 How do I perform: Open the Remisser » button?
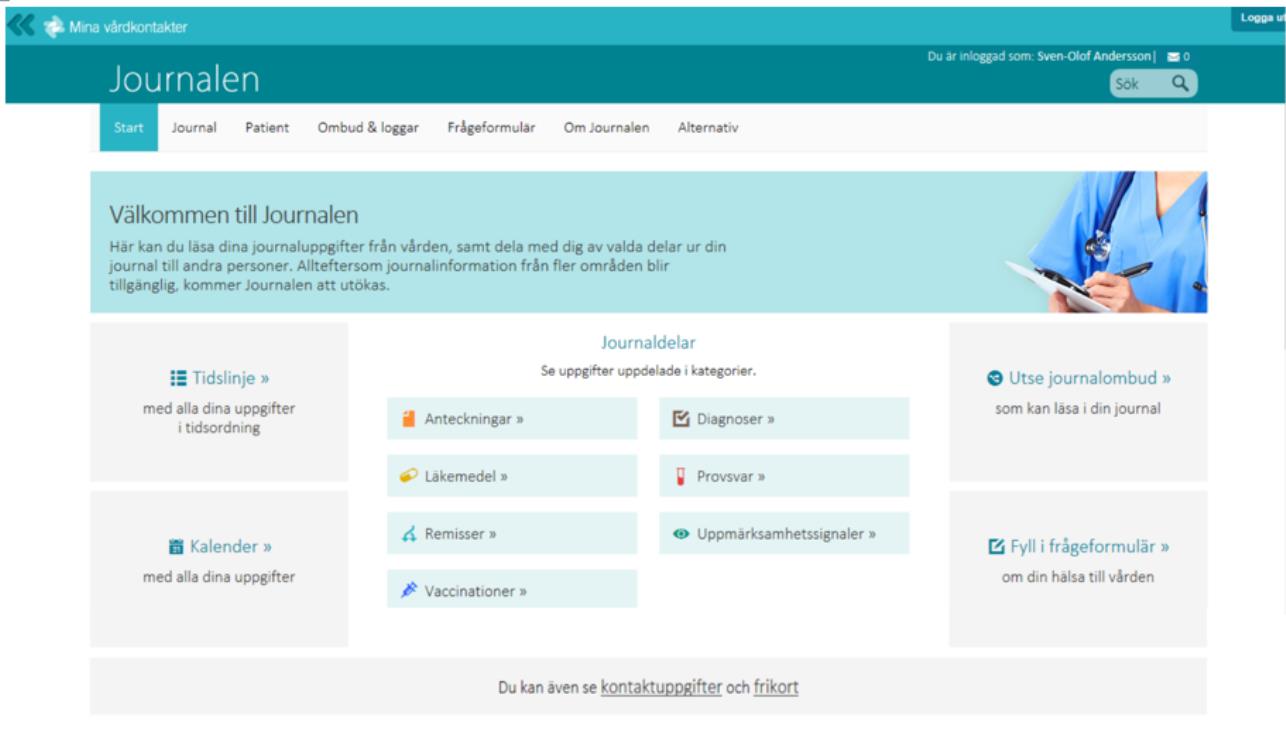click(512, 534)
